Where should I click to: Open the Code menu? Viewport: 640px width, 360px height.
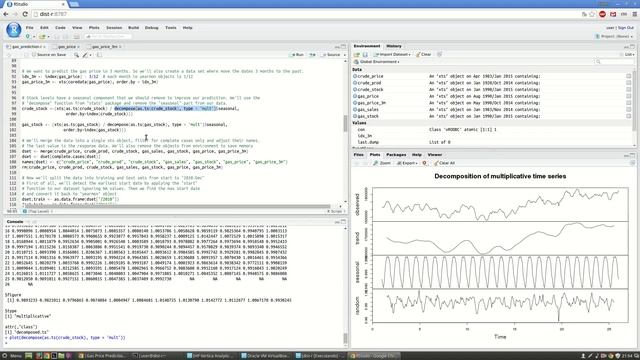60,28
